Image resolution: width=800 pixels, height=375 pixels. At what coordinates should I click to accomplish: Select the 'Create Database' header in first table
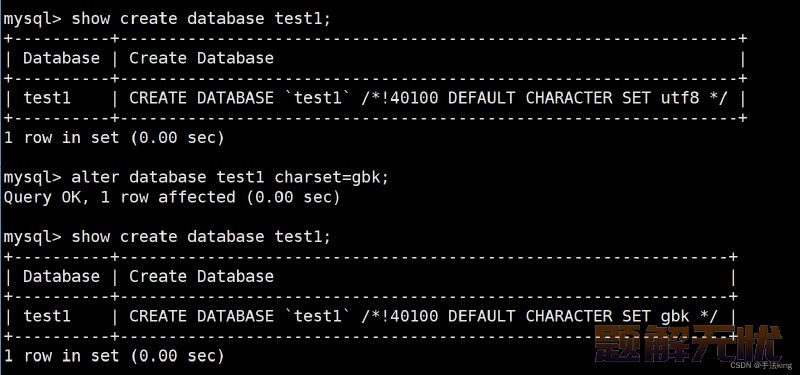click(201, 58)
